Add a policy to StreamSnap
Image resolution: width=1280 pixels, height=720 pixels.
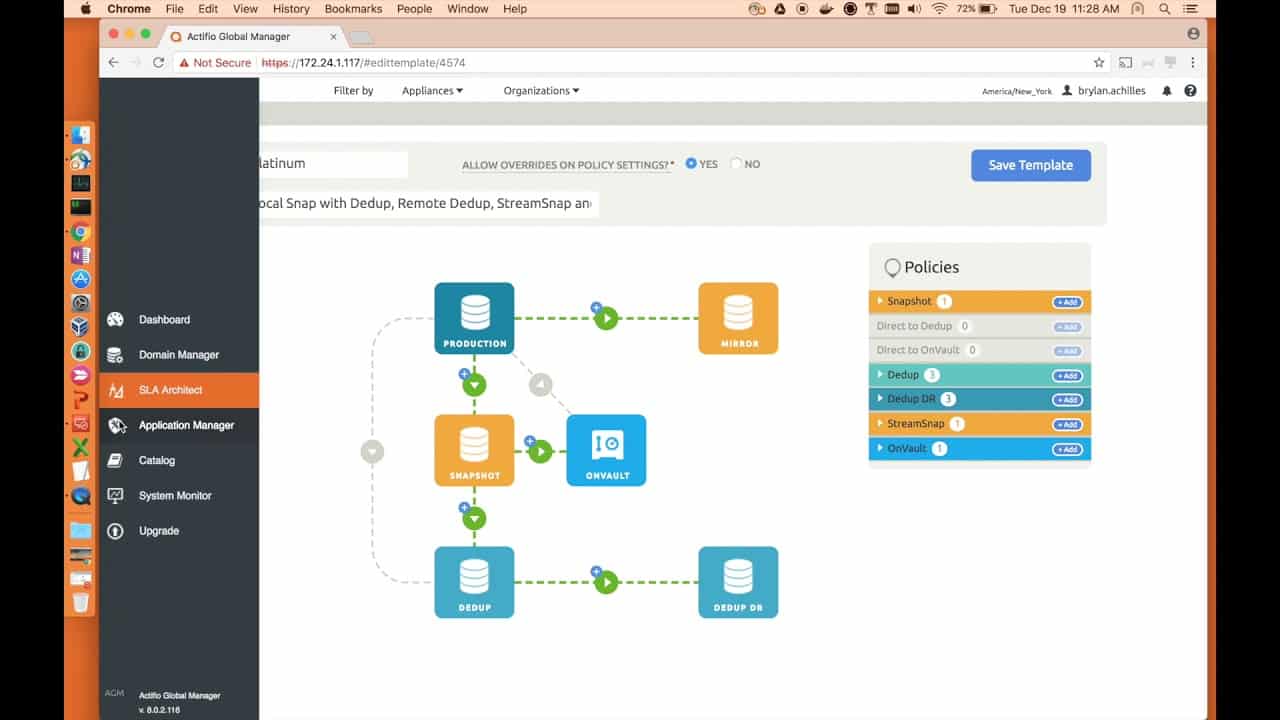pyautogui.click(x=1067, y=424)
